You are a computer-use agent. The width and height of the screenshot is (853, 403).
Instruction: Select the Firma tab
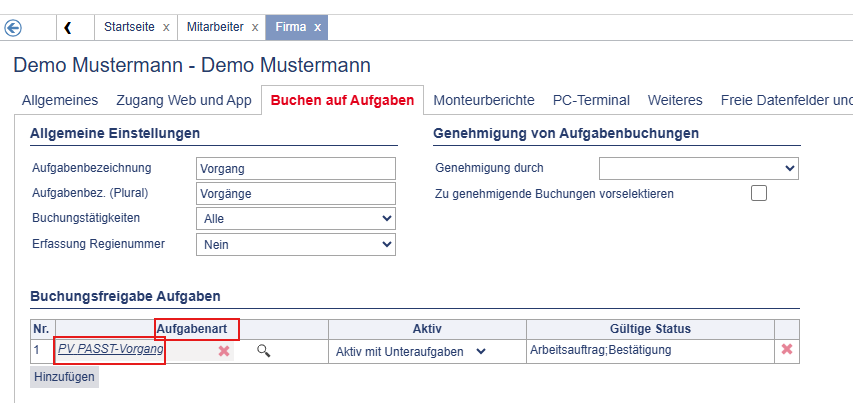pyautogui.click(x=290, y=27)
